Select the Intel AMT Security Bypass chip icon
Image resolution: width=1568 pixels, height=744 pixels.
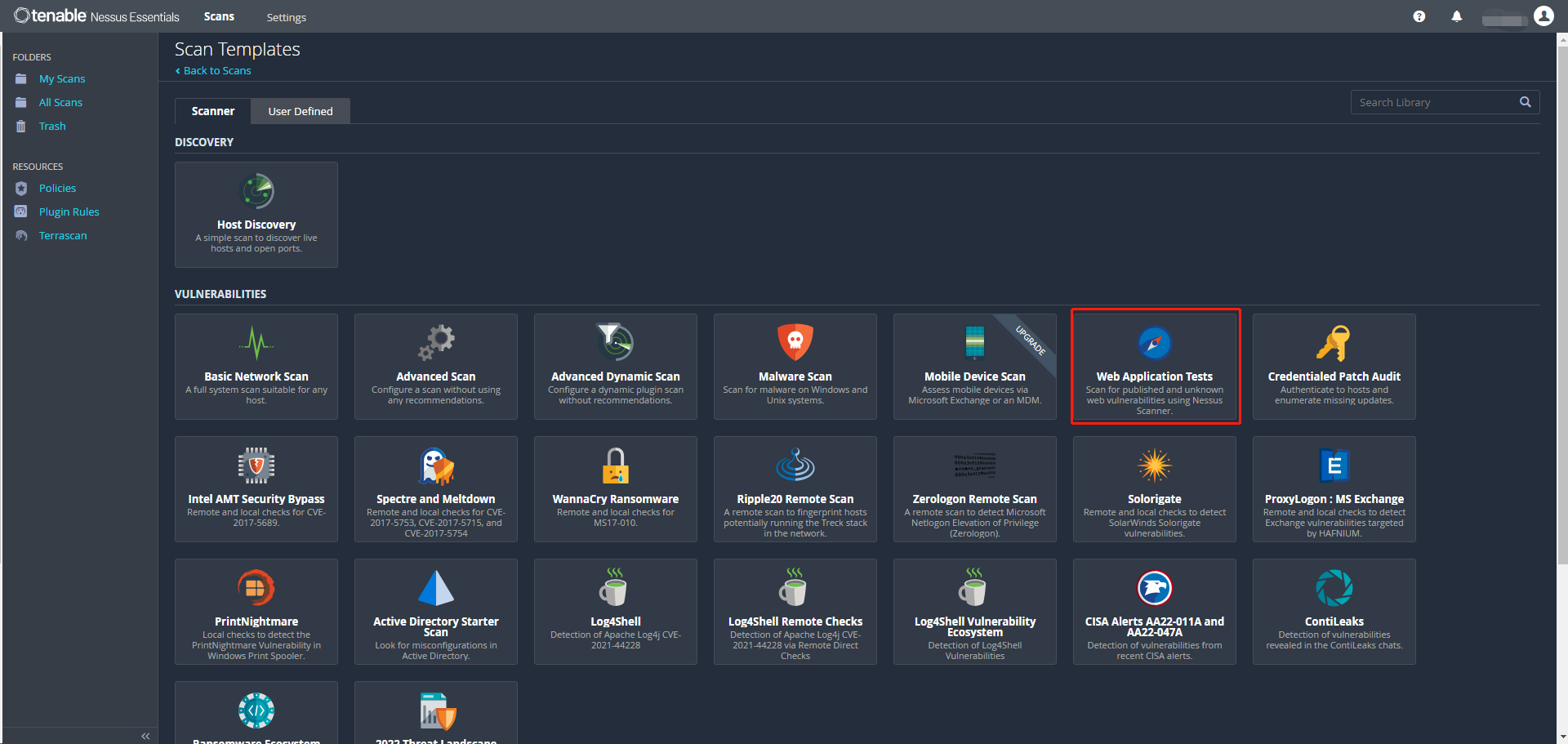tap(256, 466)
